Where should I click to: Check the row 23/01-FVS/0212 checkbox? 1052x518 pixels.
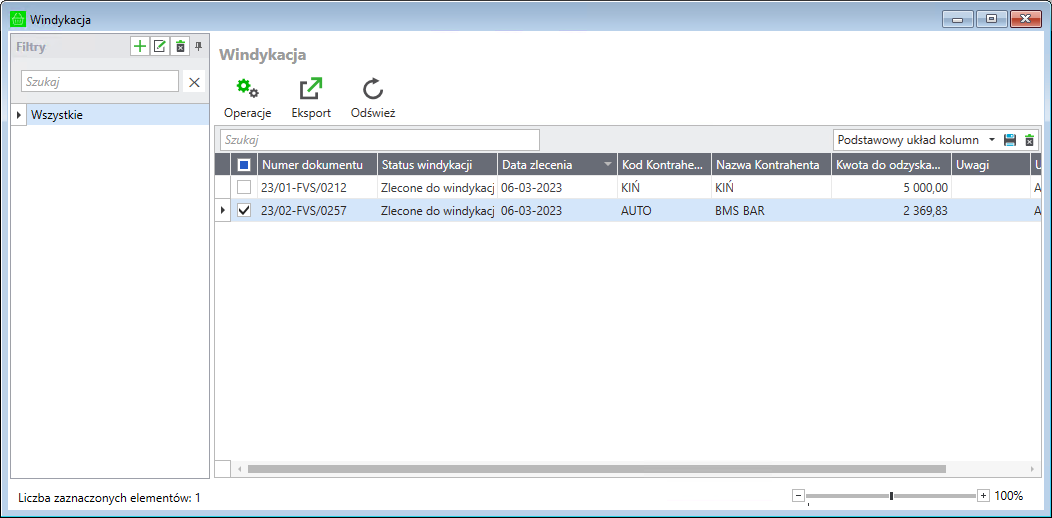click(244, 187)
